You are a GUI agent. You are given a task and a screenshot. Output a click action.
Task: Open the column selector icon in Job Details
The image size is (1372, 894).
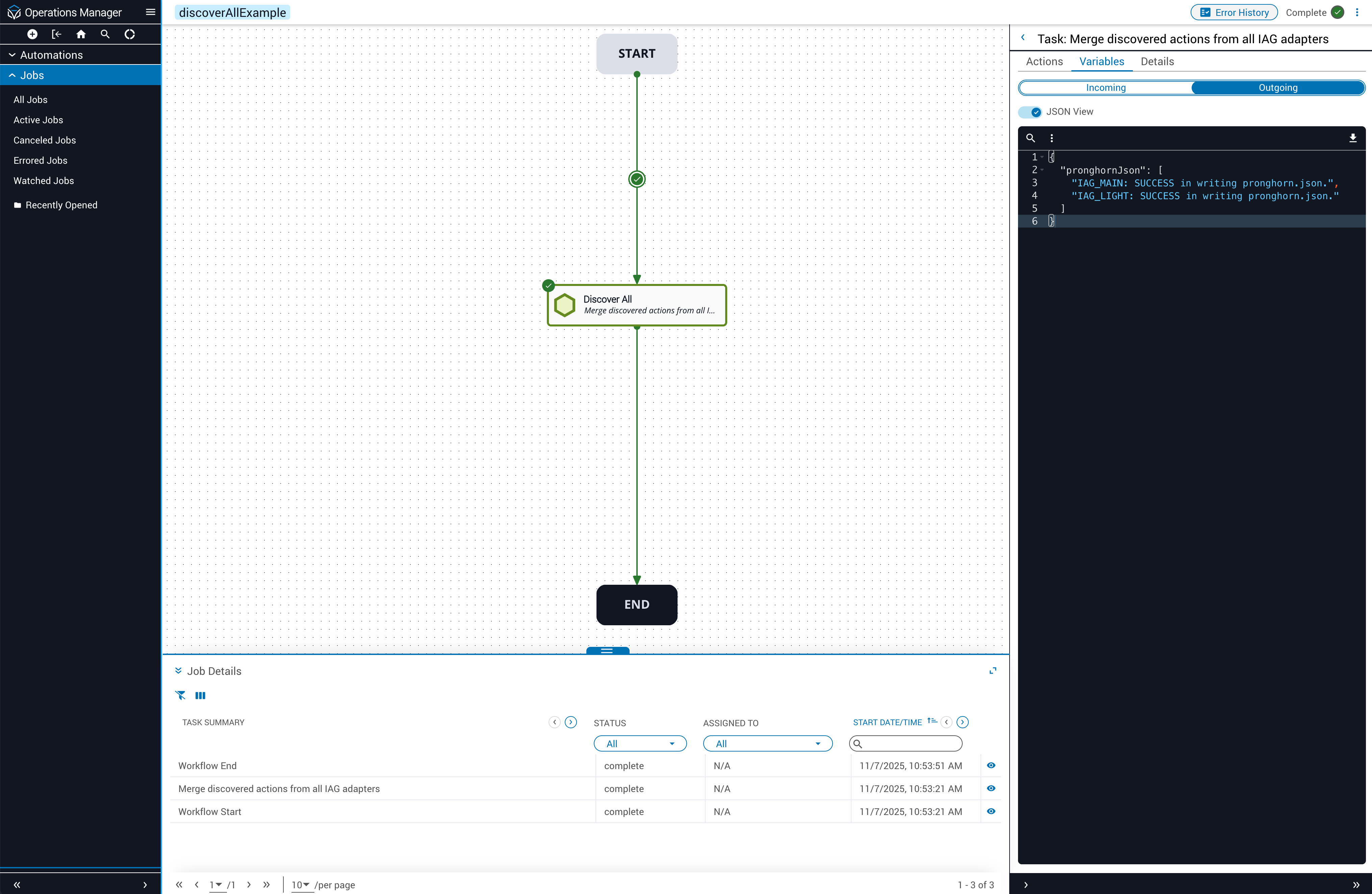pyautogui.click(x=200, y=695)
